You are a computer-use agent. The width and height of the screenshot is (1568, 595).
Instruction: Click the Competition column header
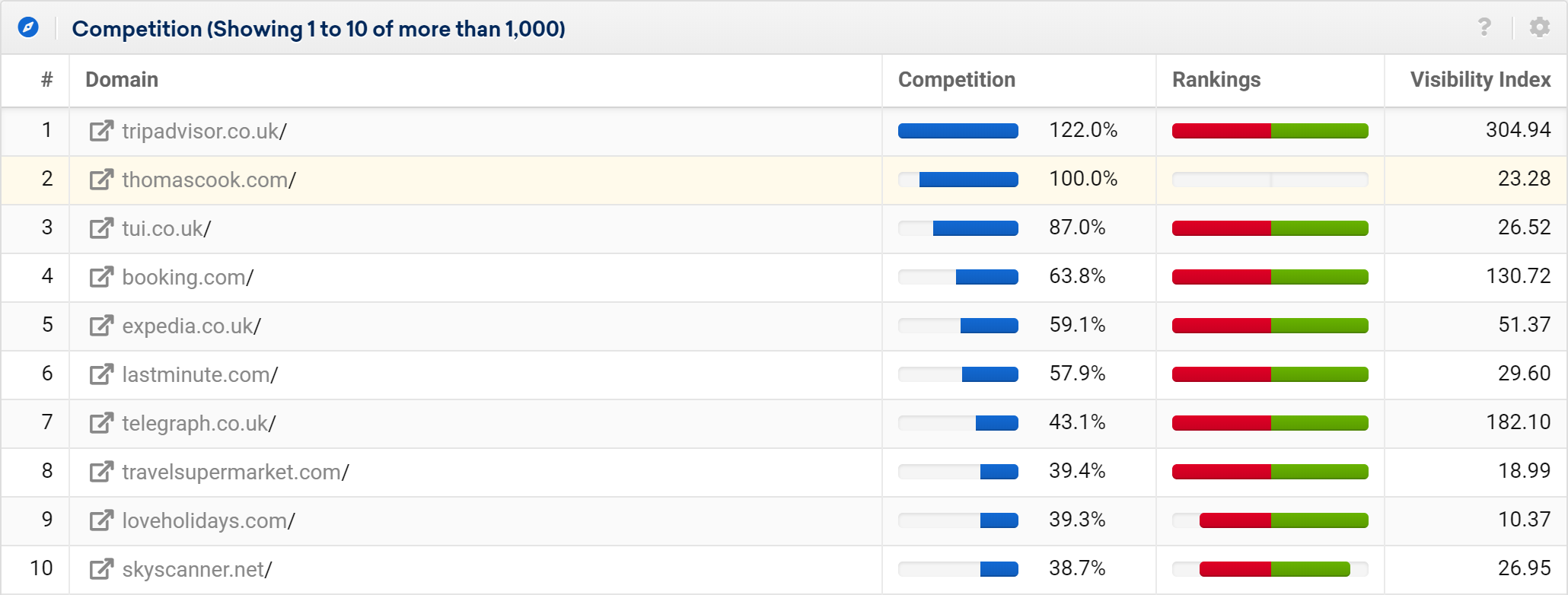957,80
